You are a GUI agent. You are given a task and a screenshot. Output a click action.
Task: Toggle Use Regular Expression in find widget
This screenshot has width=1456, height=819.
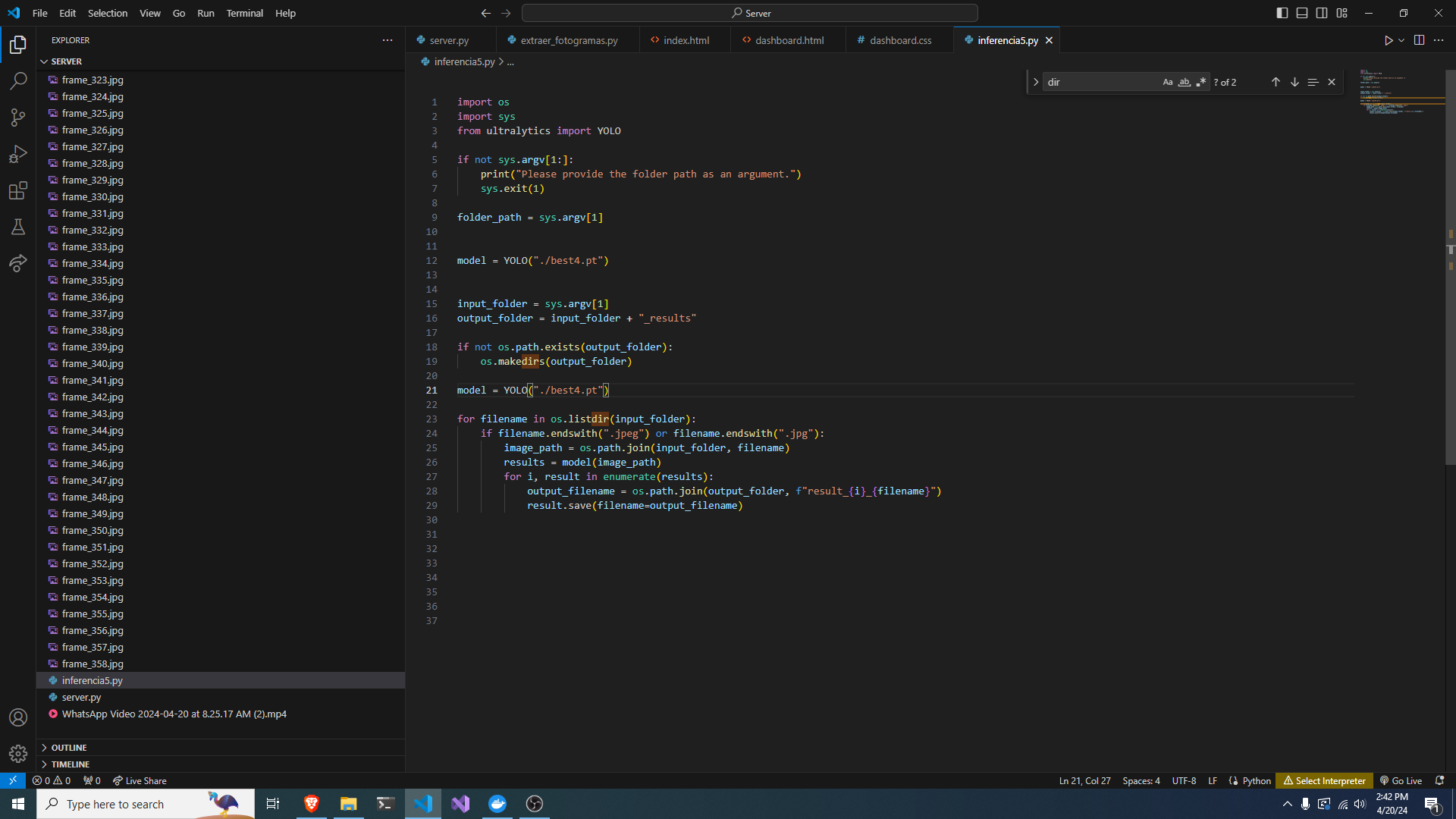coord(1201,82)
